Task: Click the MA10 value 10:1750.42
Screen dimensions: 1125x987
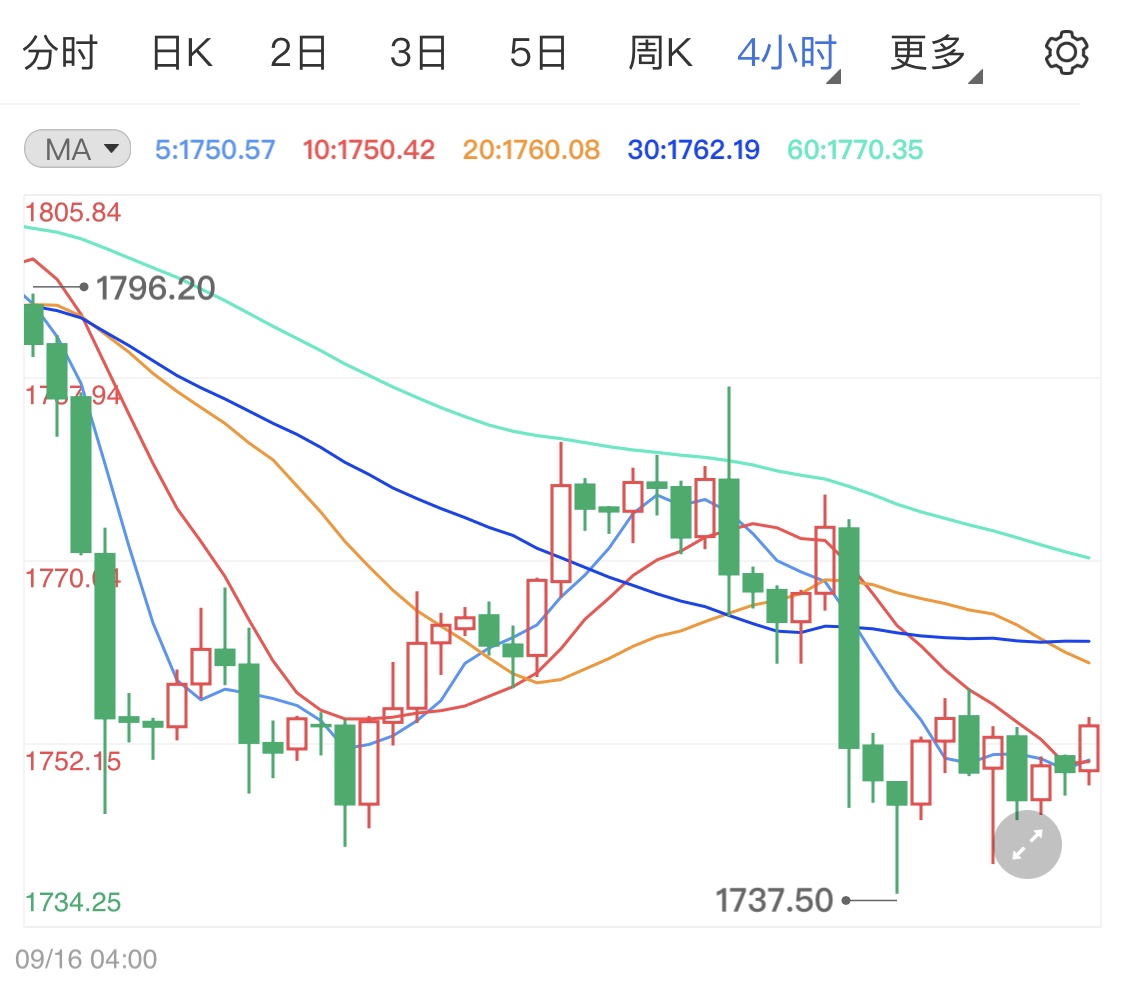Action: [369, 150]
